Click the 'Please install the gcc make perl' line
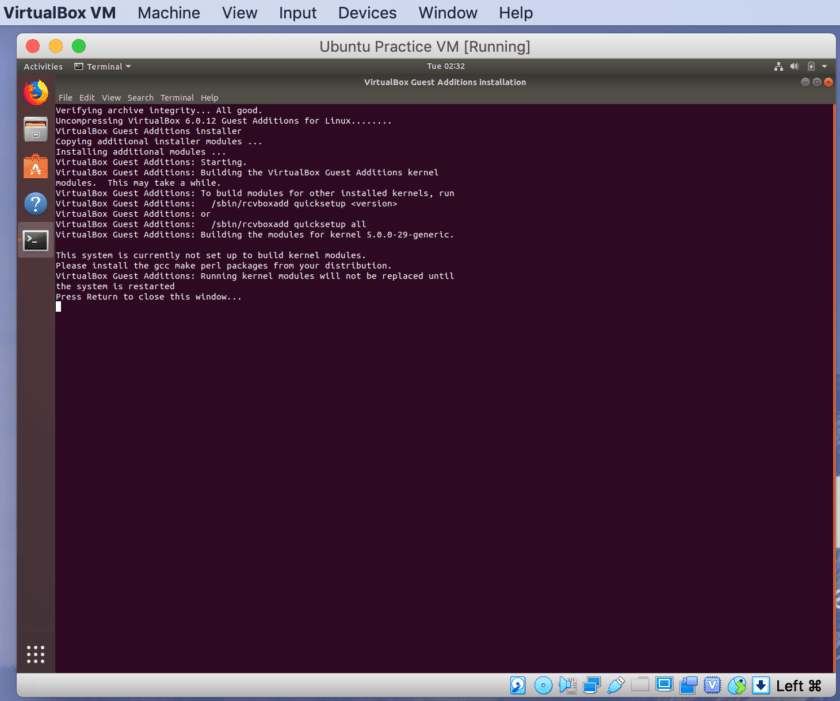The width and height of the screenshot is (840, 701). 223,266
